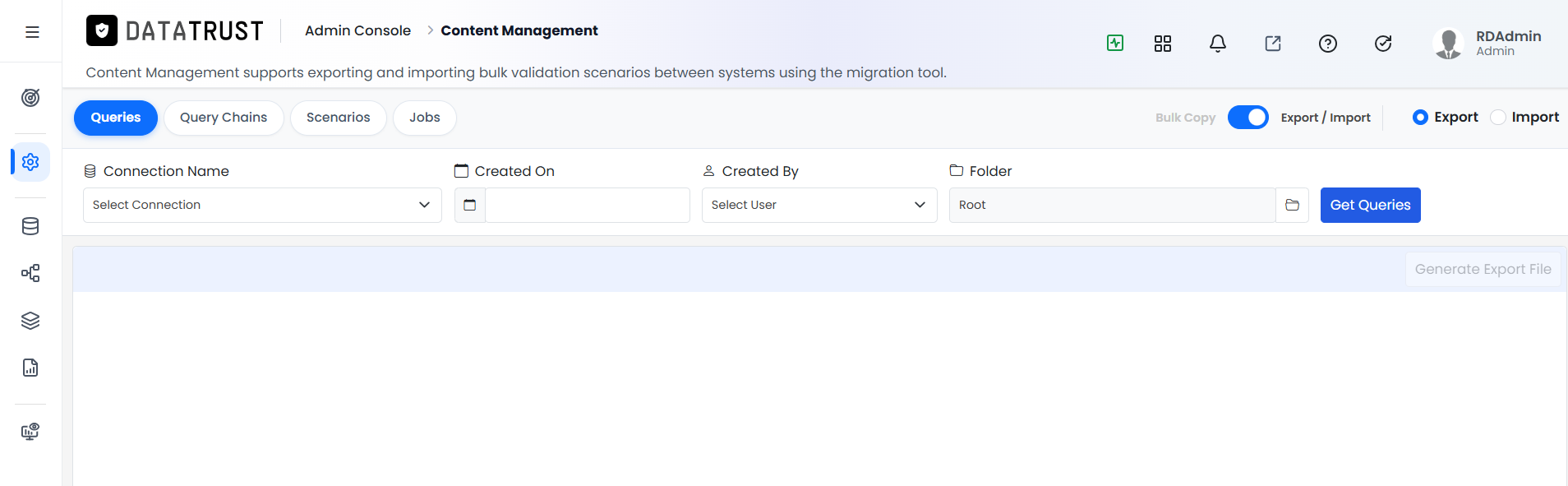Select the settings gear sidebar icon
The height and width of the screenshot is (486, 1568).
(30, 162)
